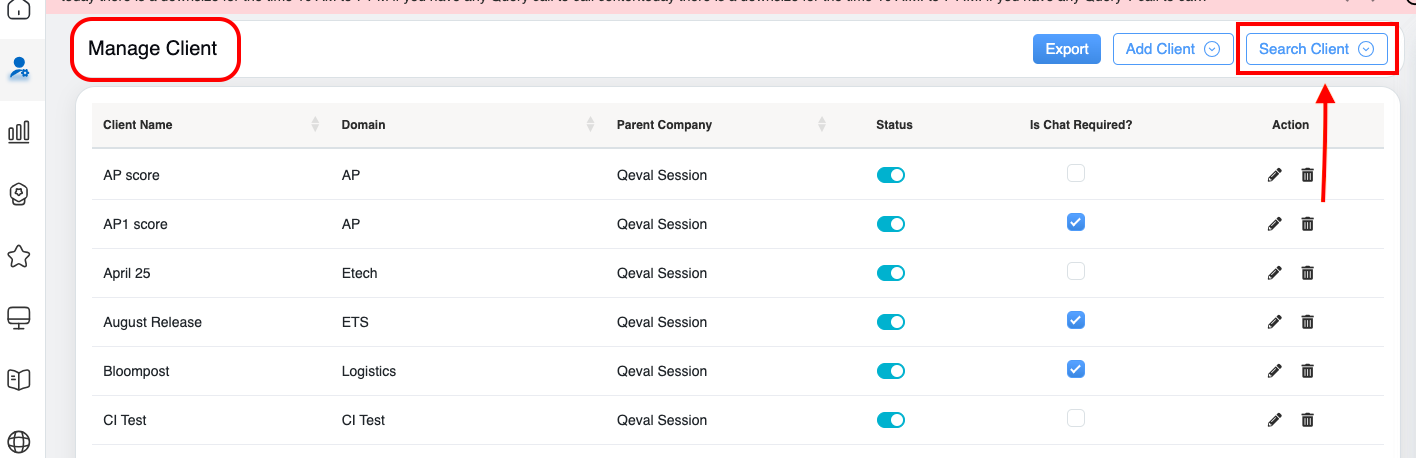Click the open book sidebar icon
Screen dimensions: 1416x458
(x=19, y=380)
